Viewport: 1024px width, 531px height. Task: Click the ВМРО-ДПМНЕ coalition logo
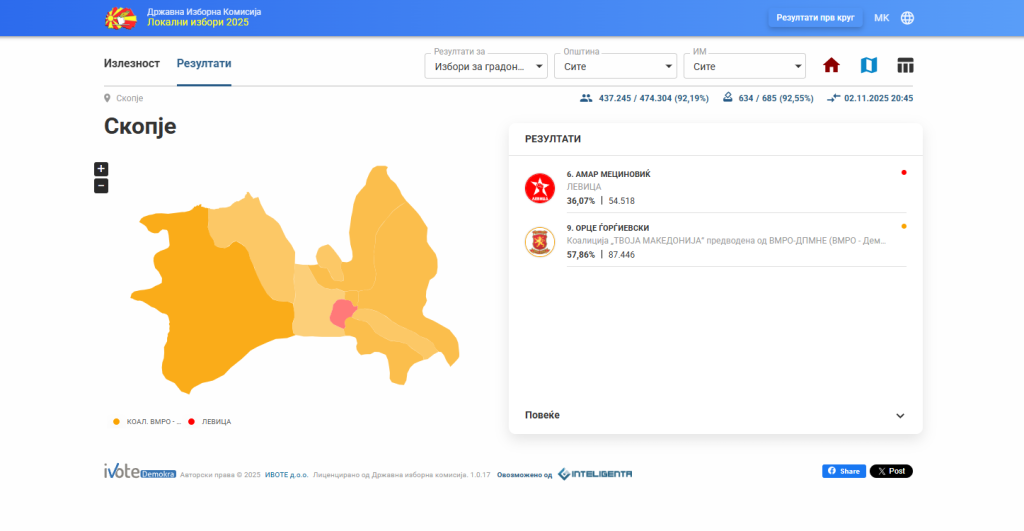point(540,242)
